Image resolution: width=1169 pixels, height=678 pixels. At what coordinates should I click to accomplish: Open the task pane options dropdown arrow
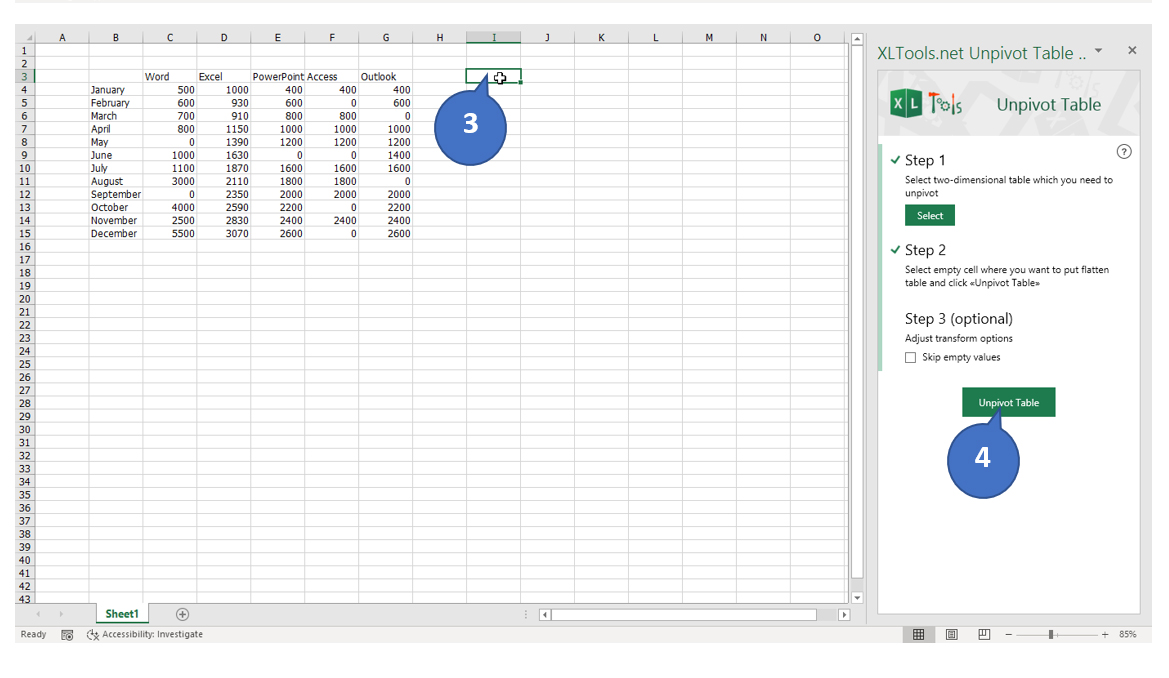point(1098,51)
